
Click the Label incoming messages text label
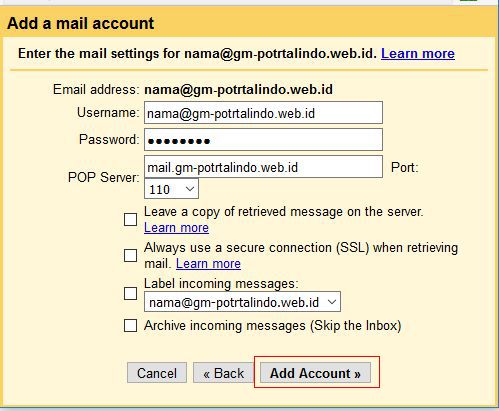(221, 284)
